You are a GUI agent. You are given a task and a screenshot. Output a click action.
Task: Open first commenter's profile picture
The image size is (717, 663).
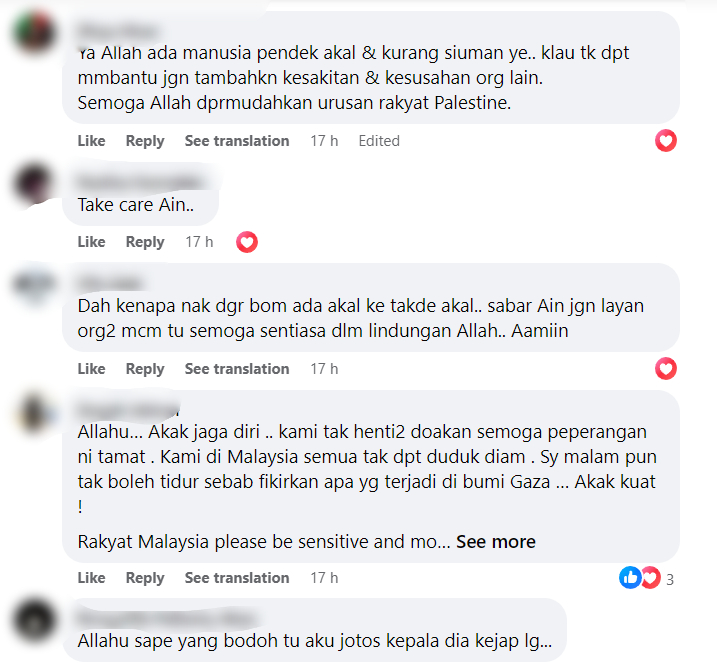[34, 33]
